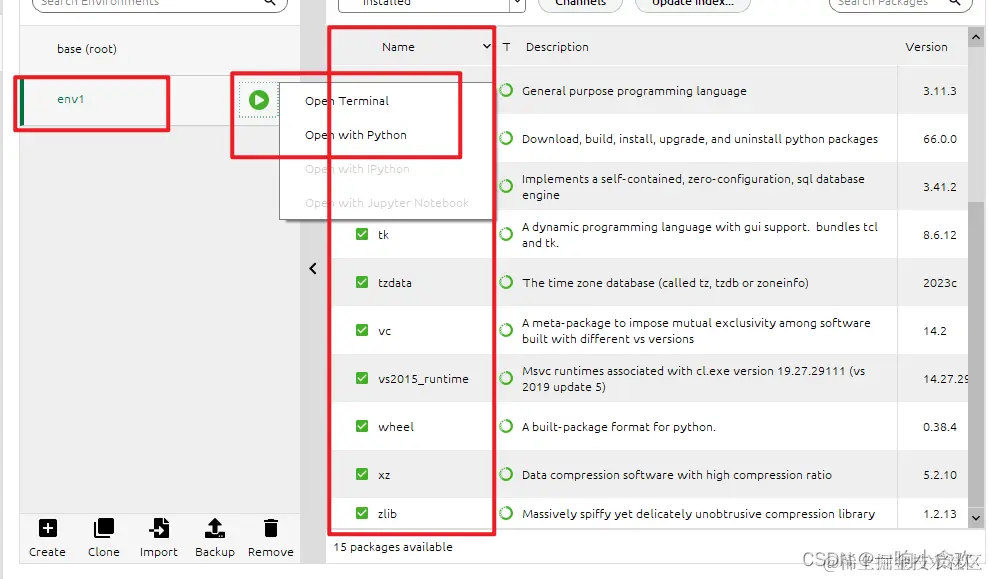Click the version 3.11.3 cell
The height and width of the screenshot is (579, 989).
click(x=940, y=91)
